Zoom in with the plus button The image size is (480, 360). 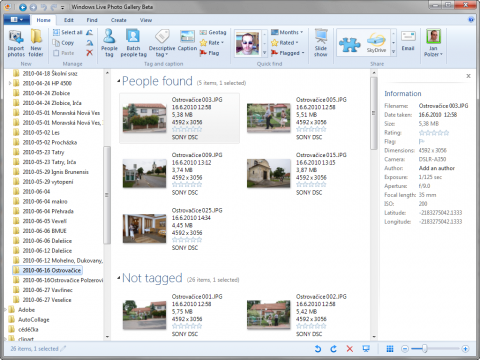[x=465, y=349]
